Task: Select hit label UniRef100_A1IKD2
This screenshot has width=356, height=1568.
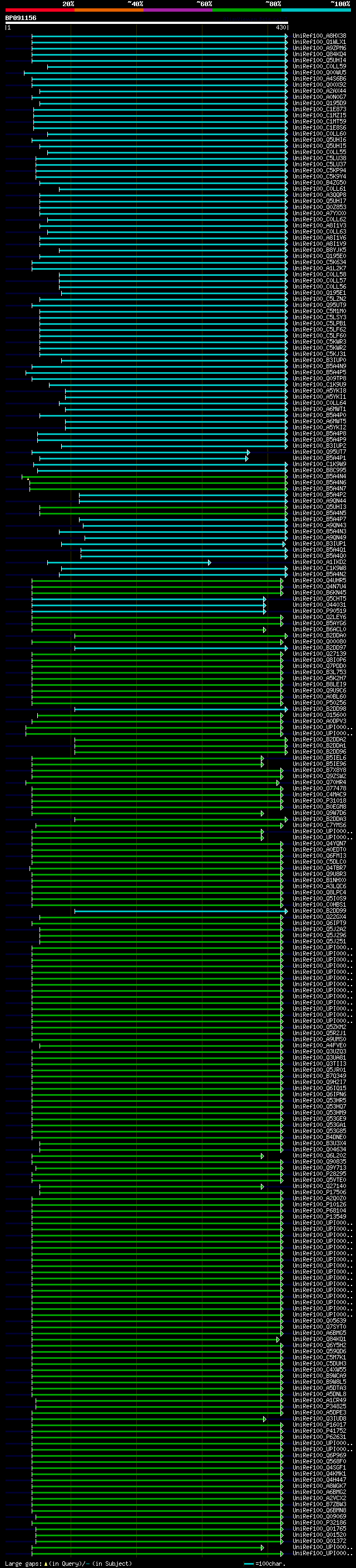Action: click(319, 562)
